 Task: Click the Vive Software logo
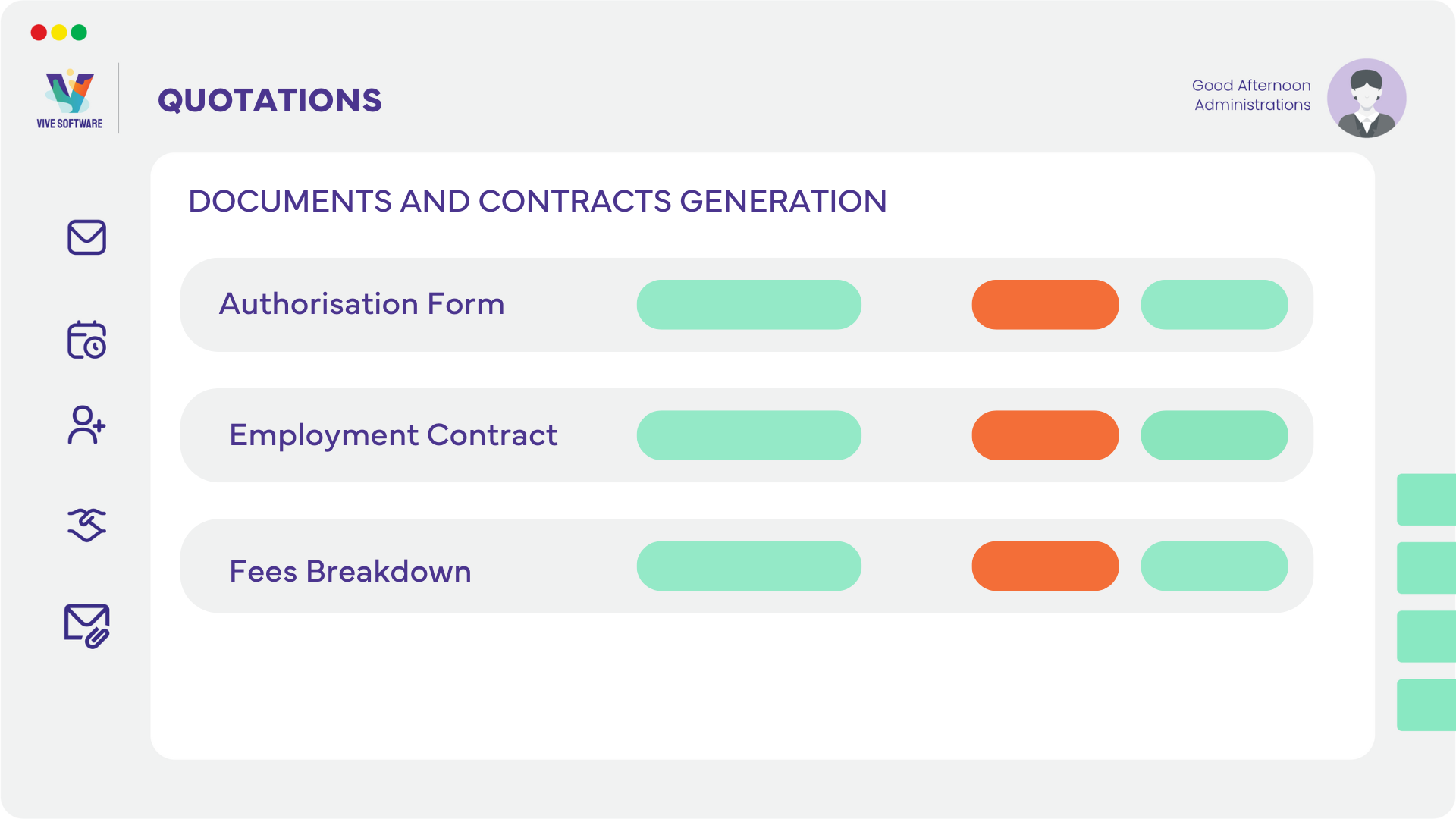point(69,99)
